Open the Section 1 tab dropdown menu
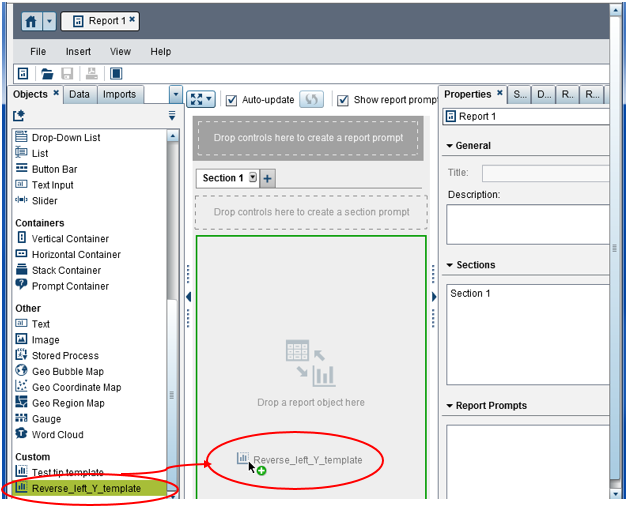This screenshot has height=508, width=627. pyautogui.click(x=253, y=178)
